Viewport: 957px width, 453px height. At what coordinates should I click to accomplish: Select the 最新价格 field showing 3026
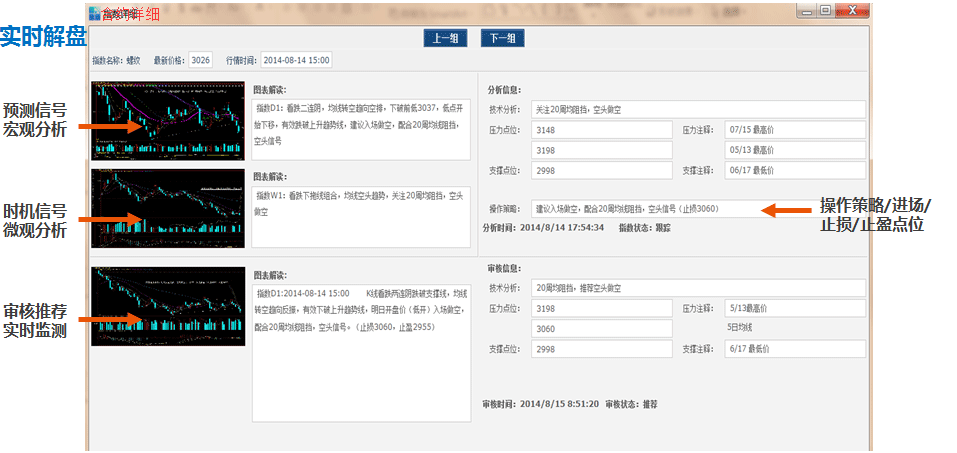coord(201,60)
